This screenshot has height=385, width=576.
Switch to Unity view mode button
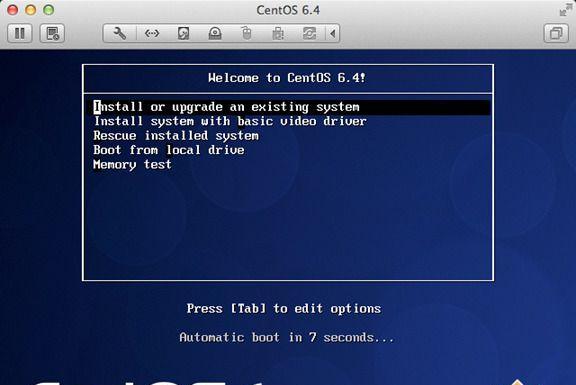(556, 33)
